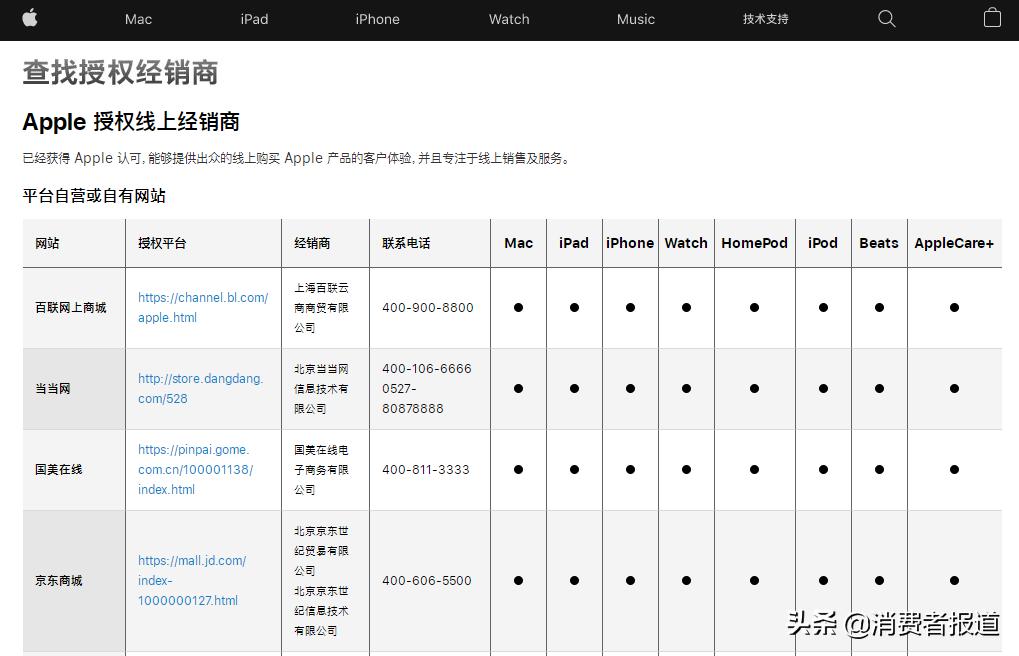Click the HomePod dot in the 当当网 row
Screen dimensions: 1019x656
[754, 388]
